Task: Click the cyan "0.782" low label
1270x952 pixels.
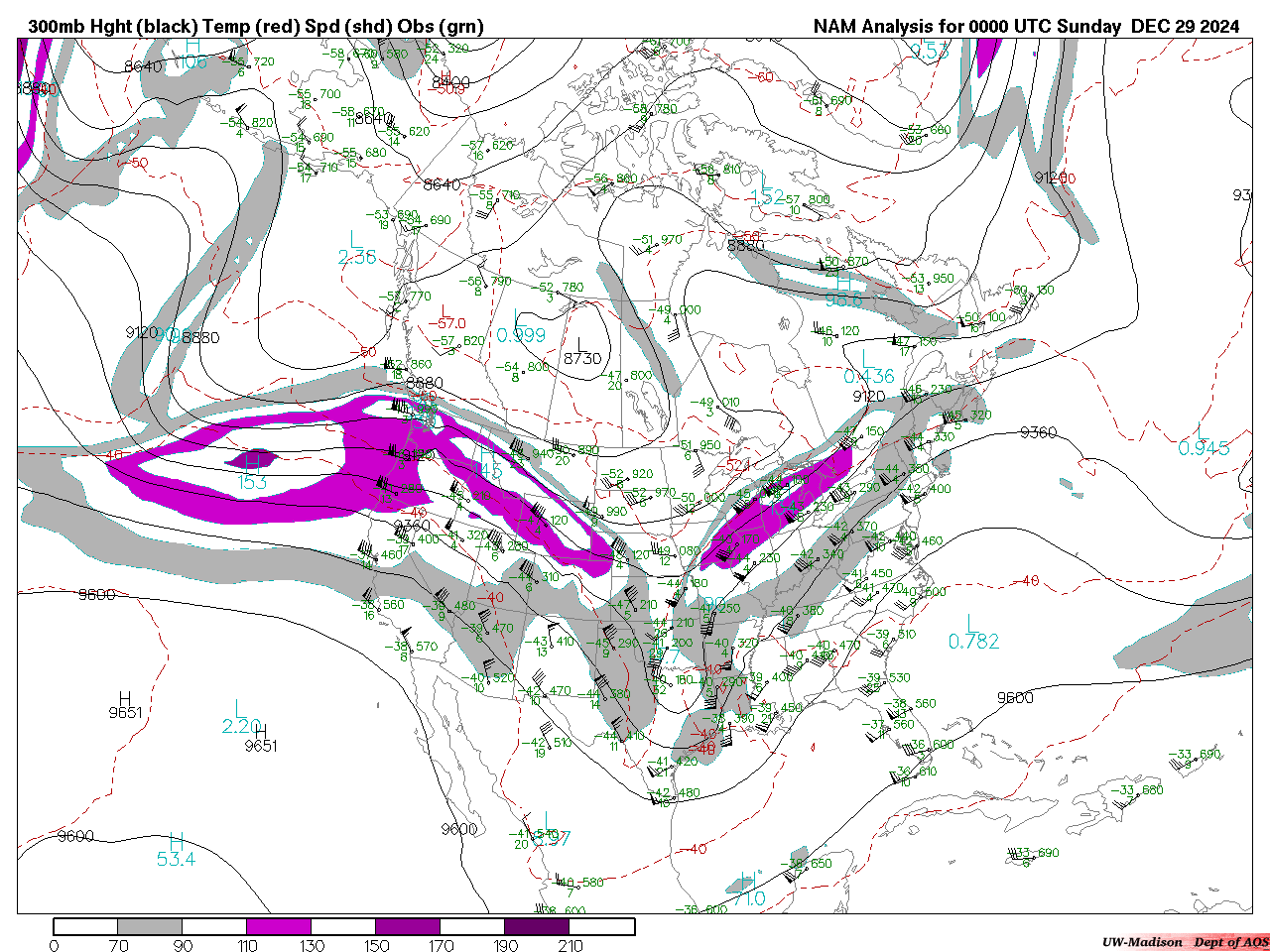Action: click(973, 642)
